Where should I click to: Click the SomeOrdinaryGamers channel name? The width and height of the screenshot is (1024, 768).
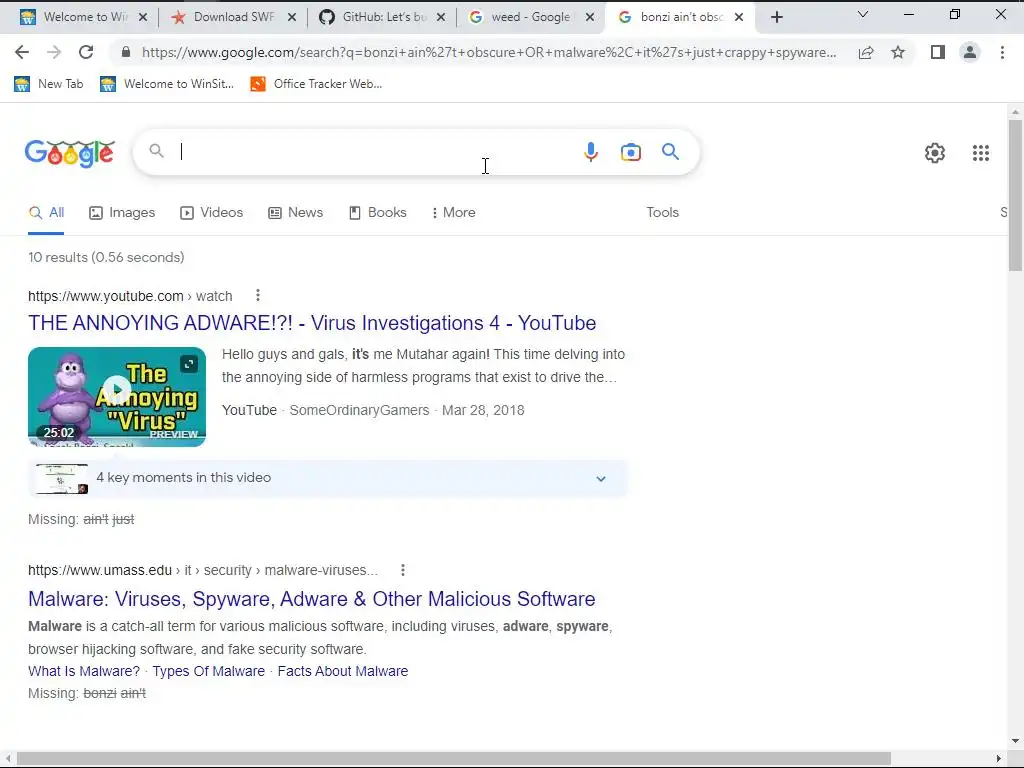click(x=359, y=411)
